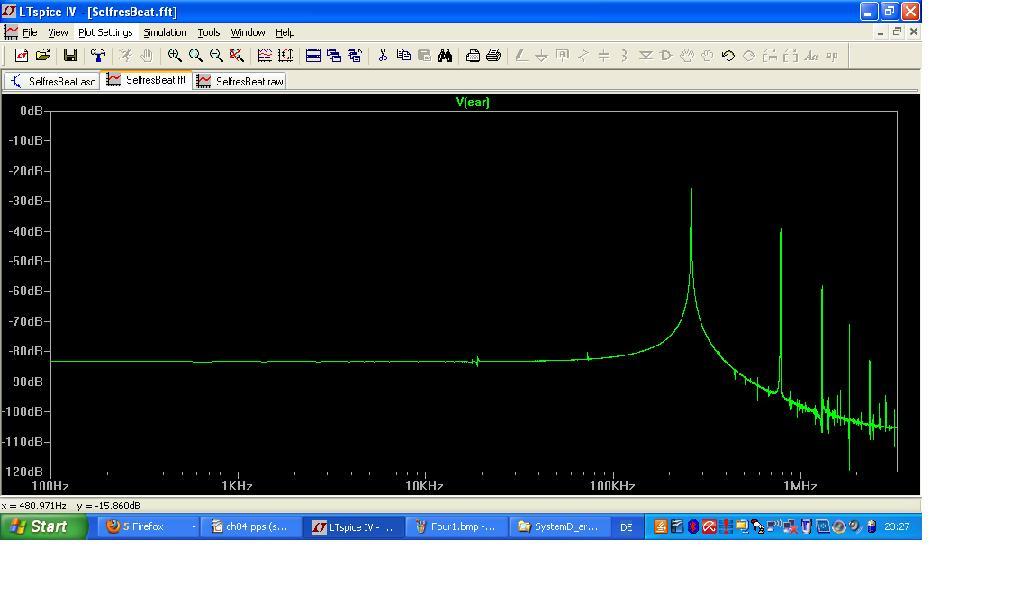Image resolution: width=1024 pixels, height=600 pixels.
Task: Open the Control Panel hammer icon
Action: (98, 56)
